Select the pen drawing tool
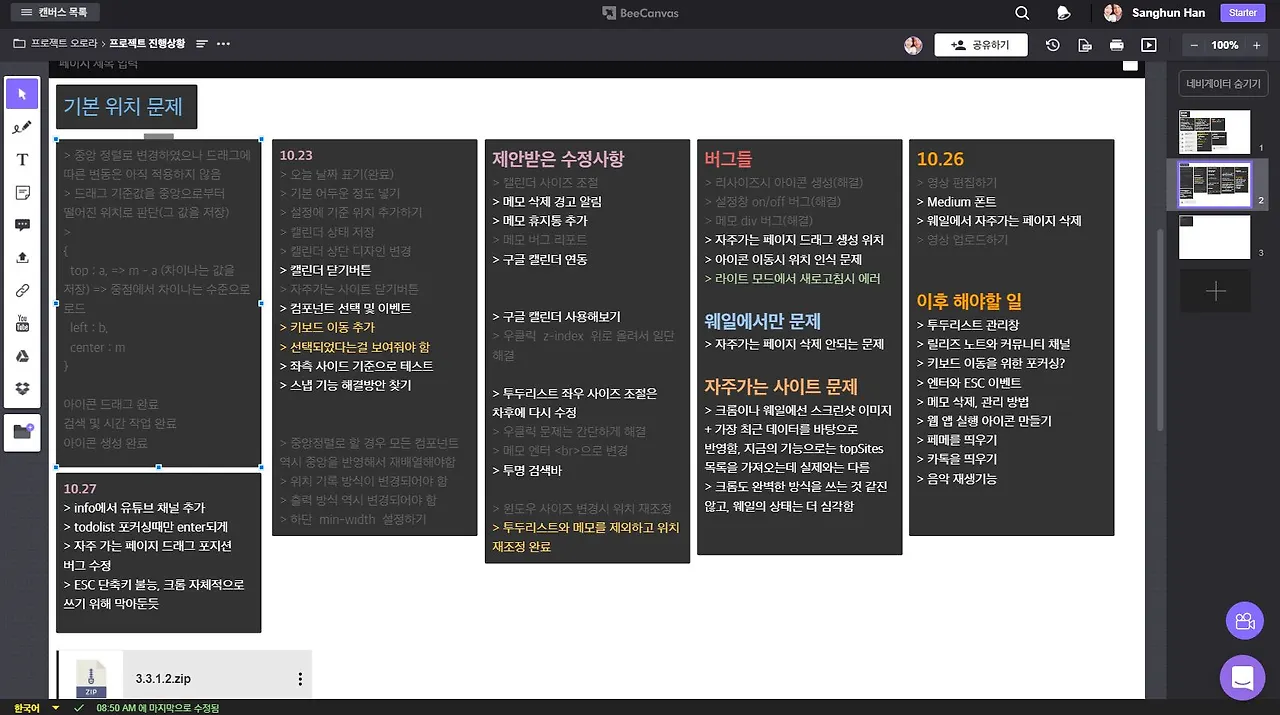This screenshot has height=715, width=1280. coord(22,127)
